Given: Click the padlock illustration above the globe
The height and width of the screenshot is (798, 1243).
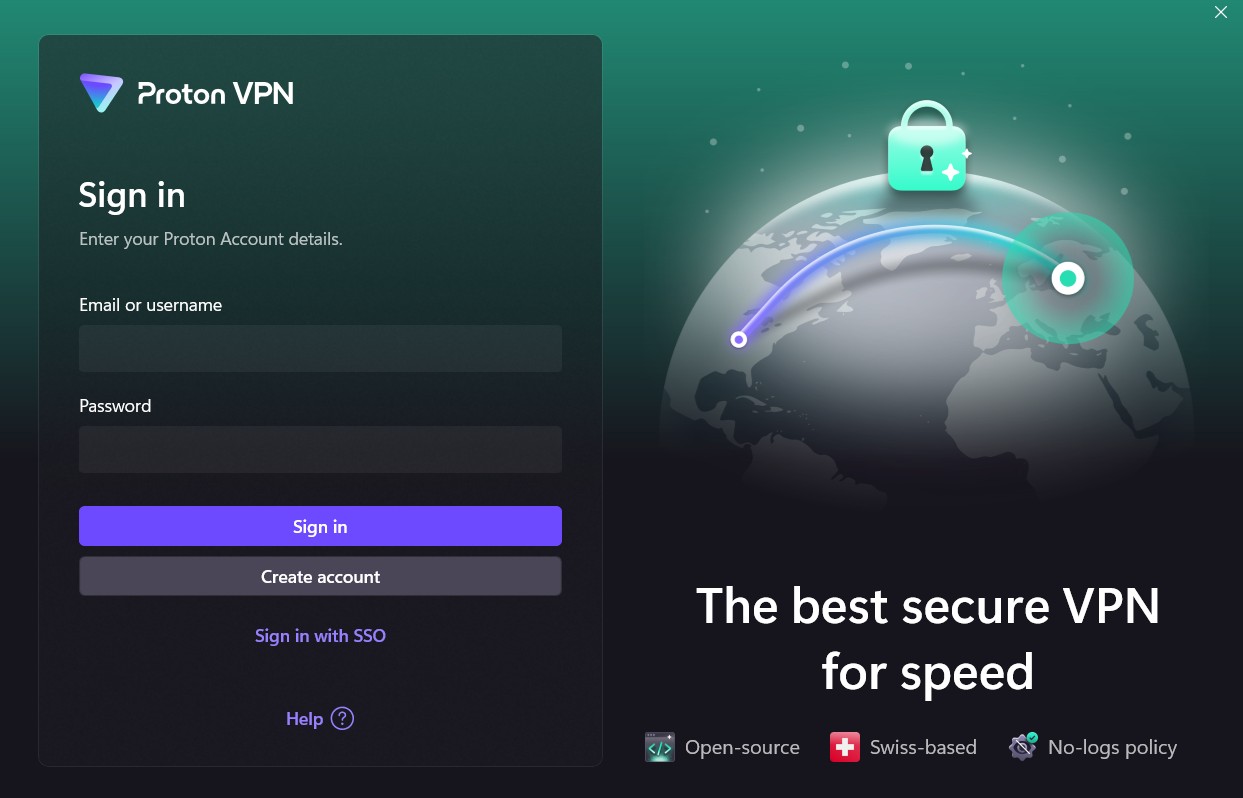Looking at the screenshot, I should (928, 146).
